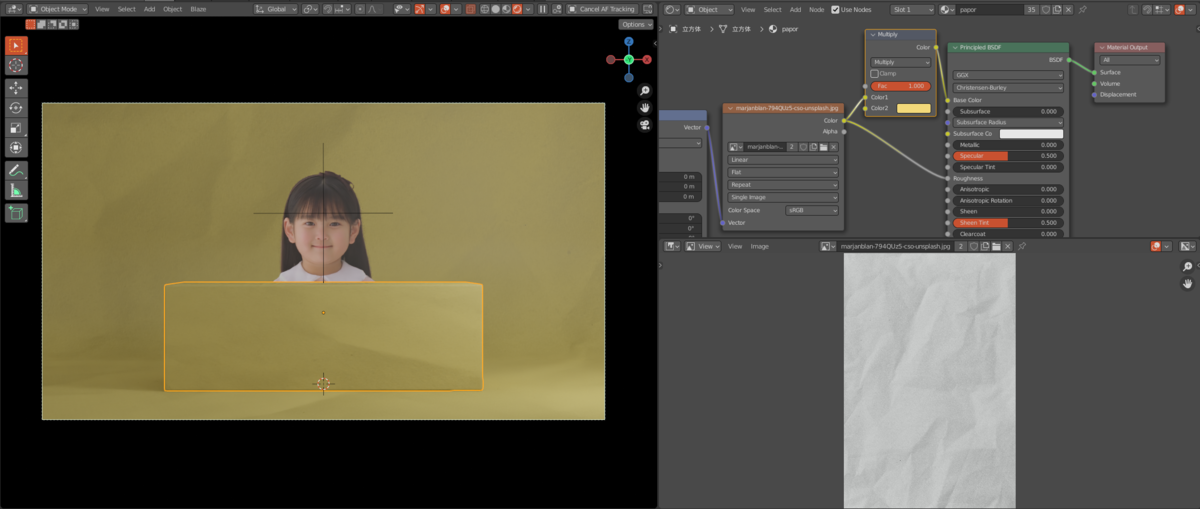
Task: Select the Transform tool in viewport toolbar
Action: click(x=16, y=147)
